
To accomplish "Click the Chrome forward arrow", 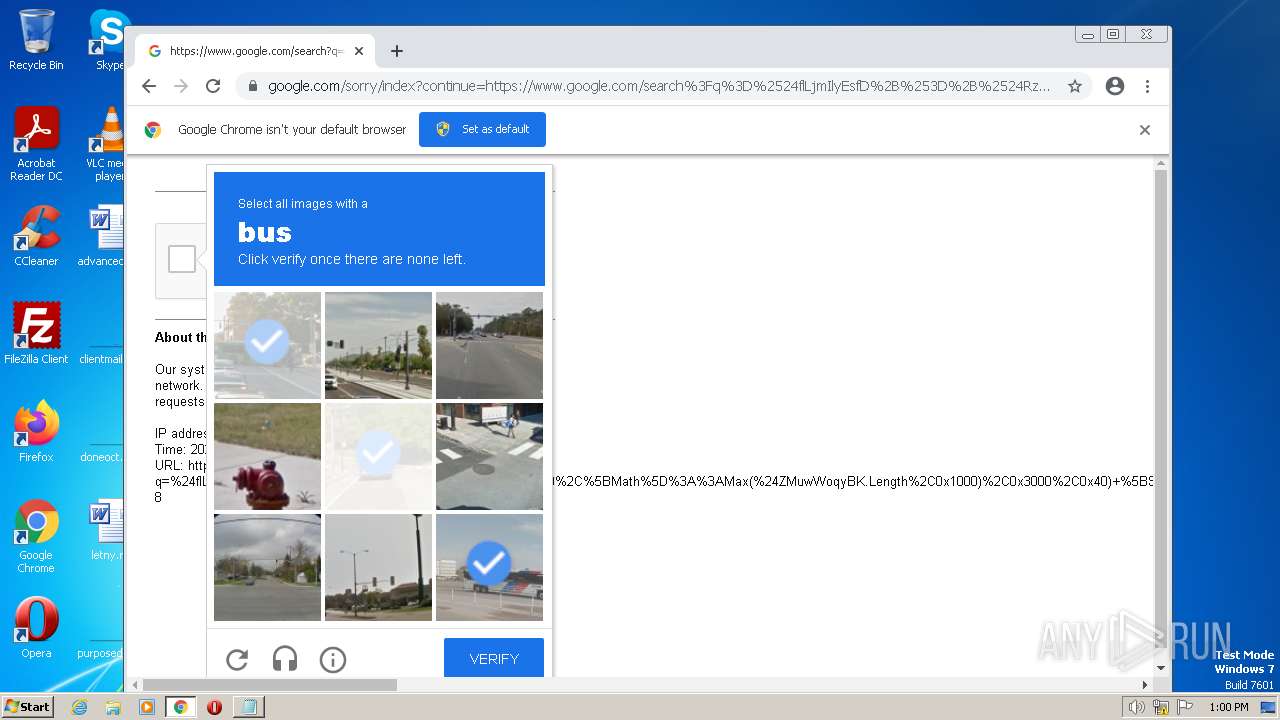I will pos(181,86).
